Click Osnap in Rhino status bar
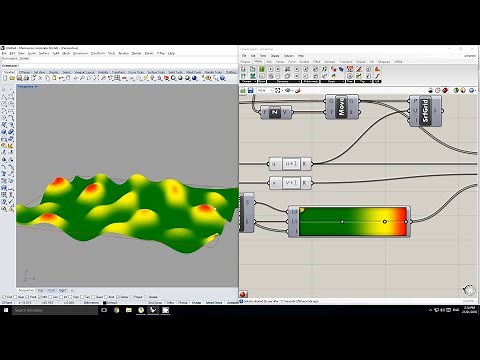480x360 pixels. coord(196,303)
